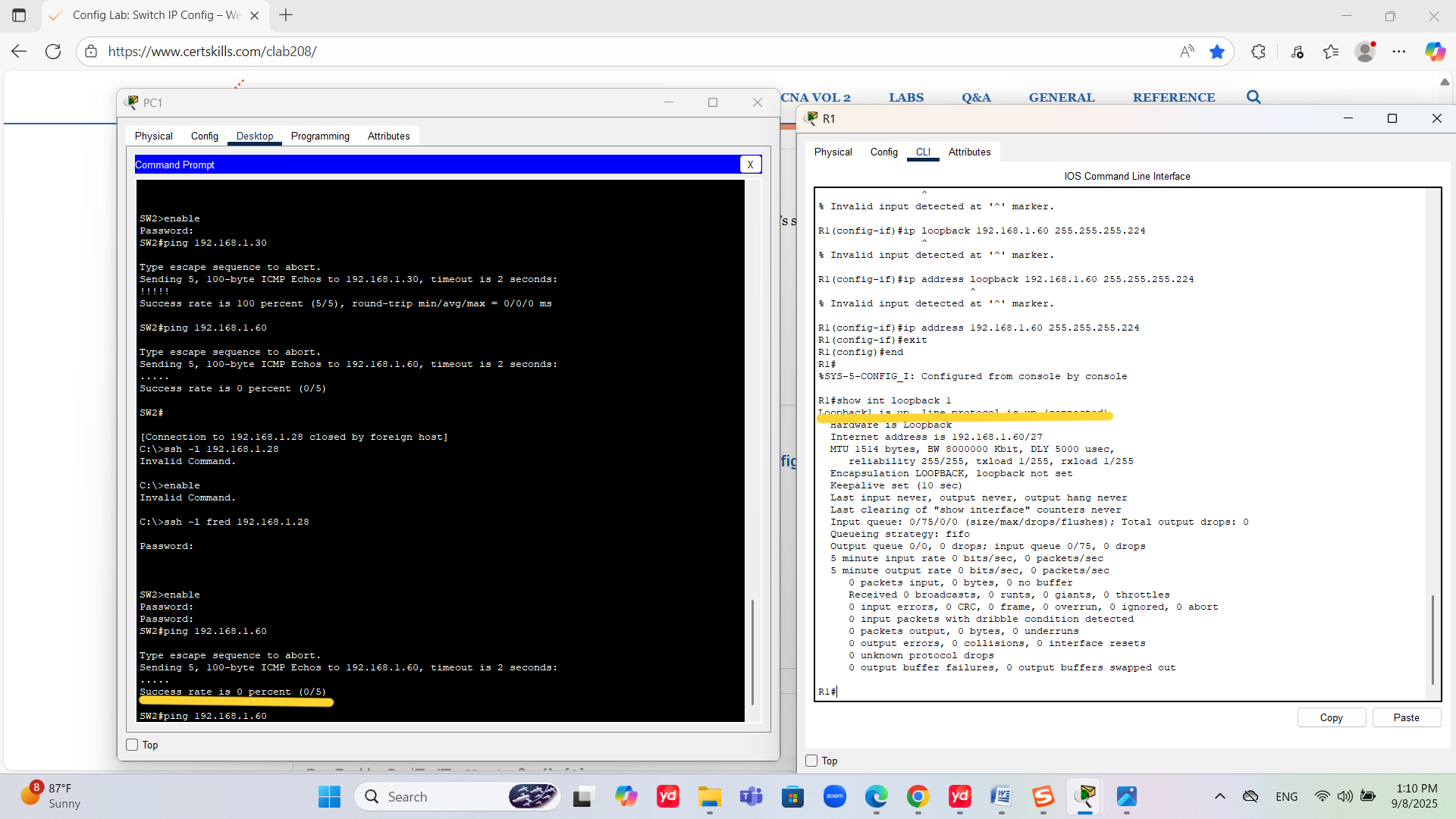Image resolution: width=1456 pixels, height=819 pixels.
Task: Open Google Chrome taskbar icon
Action: click(x=918, y=796)
